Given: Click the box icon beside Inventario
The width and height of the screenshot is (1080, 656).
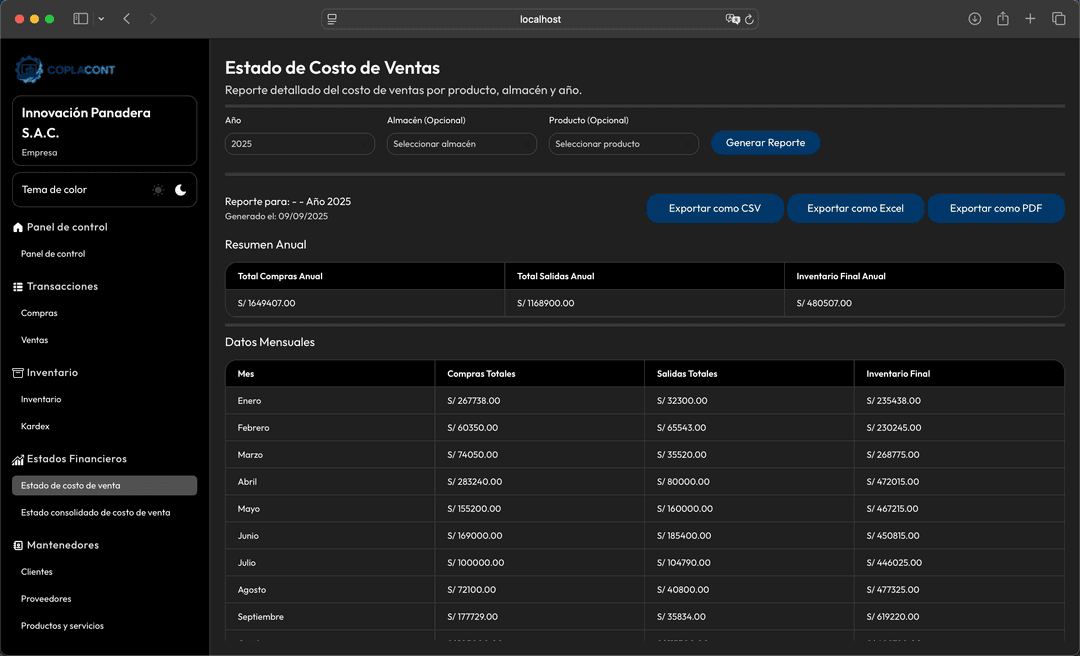Looking at the screenshot, I should (19, 372).
